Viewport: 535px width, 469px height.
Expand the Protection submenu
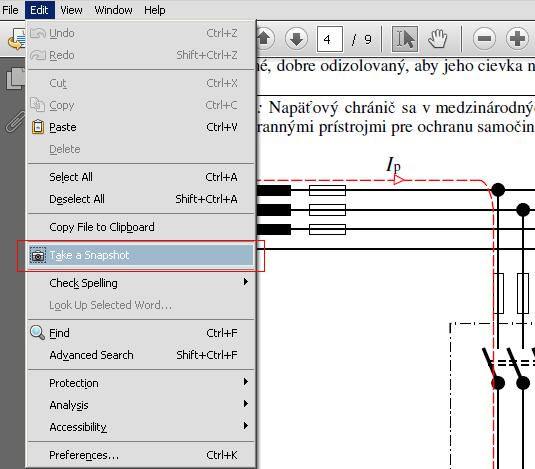pos(141,383)
